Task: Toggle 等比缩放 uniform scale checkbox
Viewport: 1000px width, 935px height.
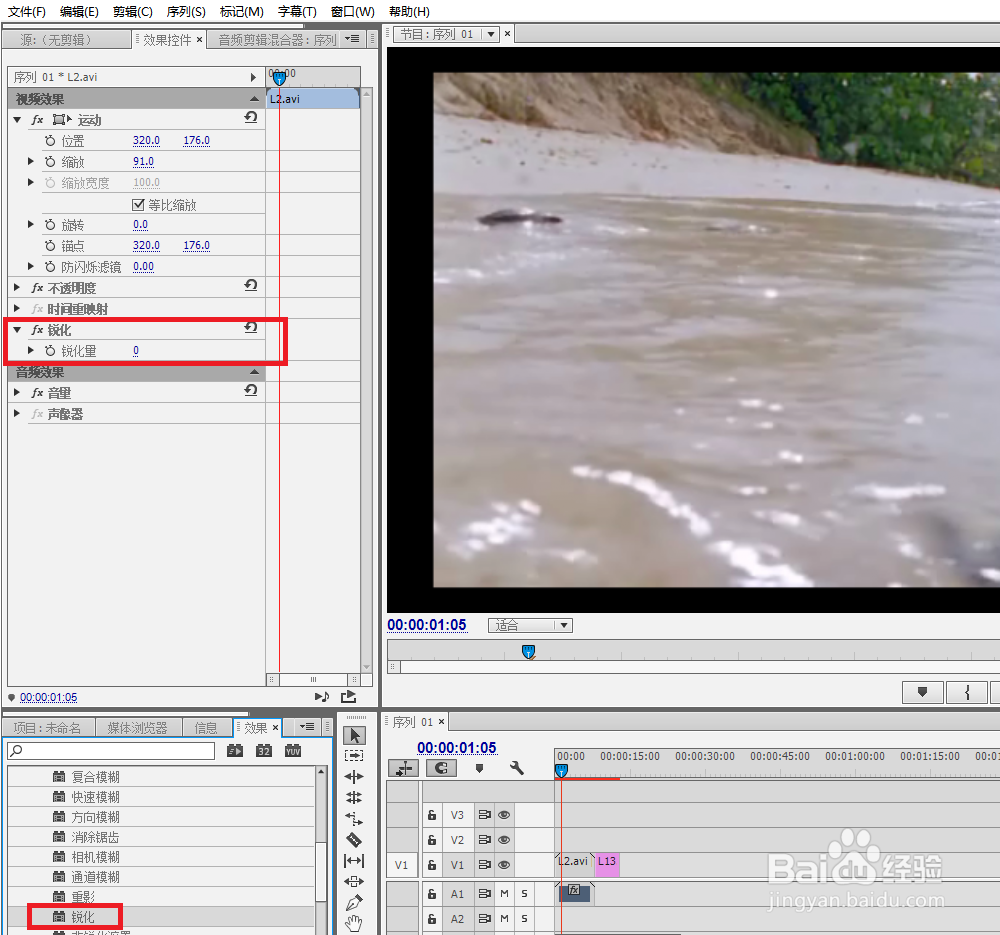Action: tap(138, 205)
